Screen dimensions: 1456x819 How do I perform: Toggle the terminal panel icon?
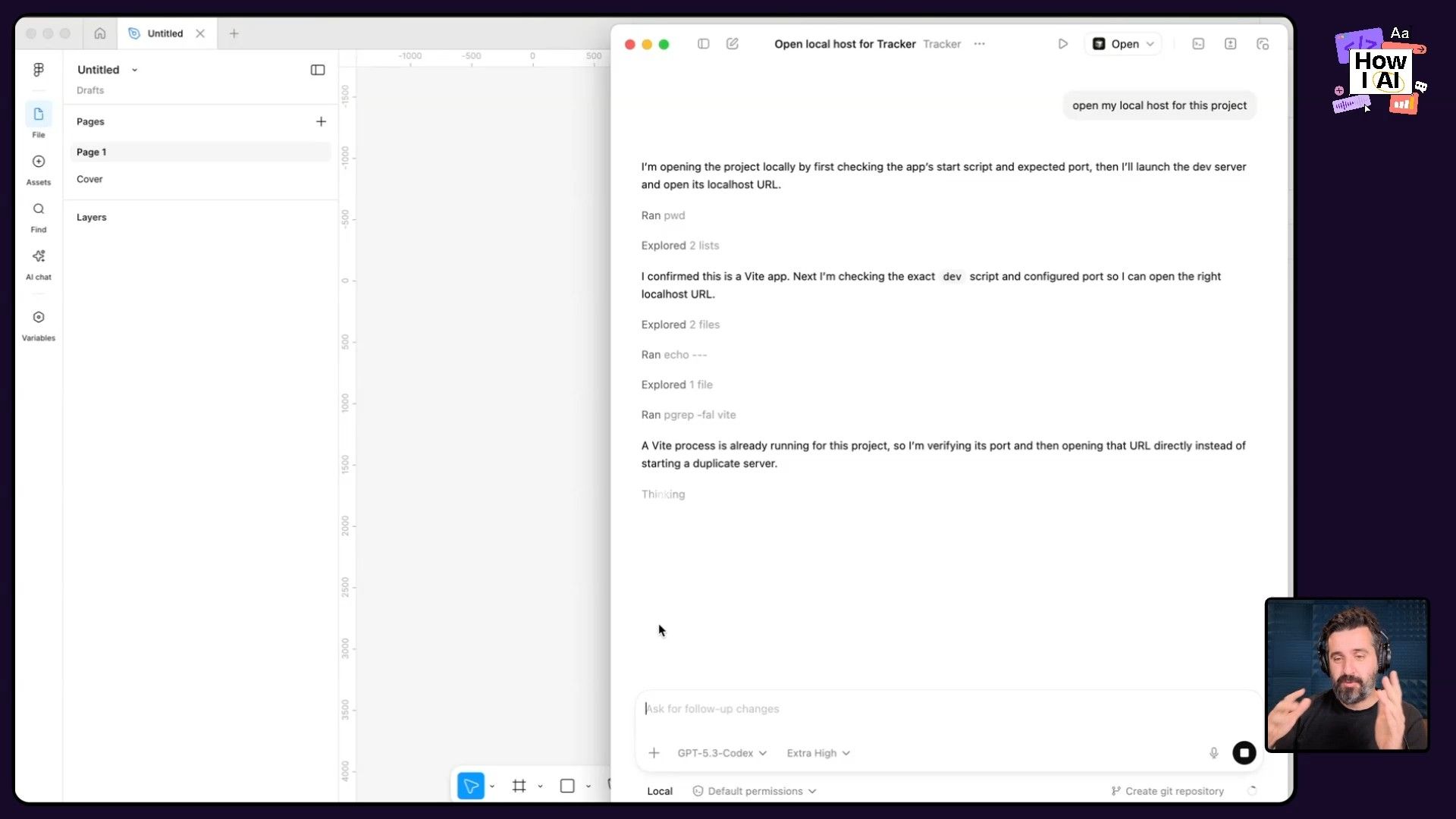coord(1198,44)
